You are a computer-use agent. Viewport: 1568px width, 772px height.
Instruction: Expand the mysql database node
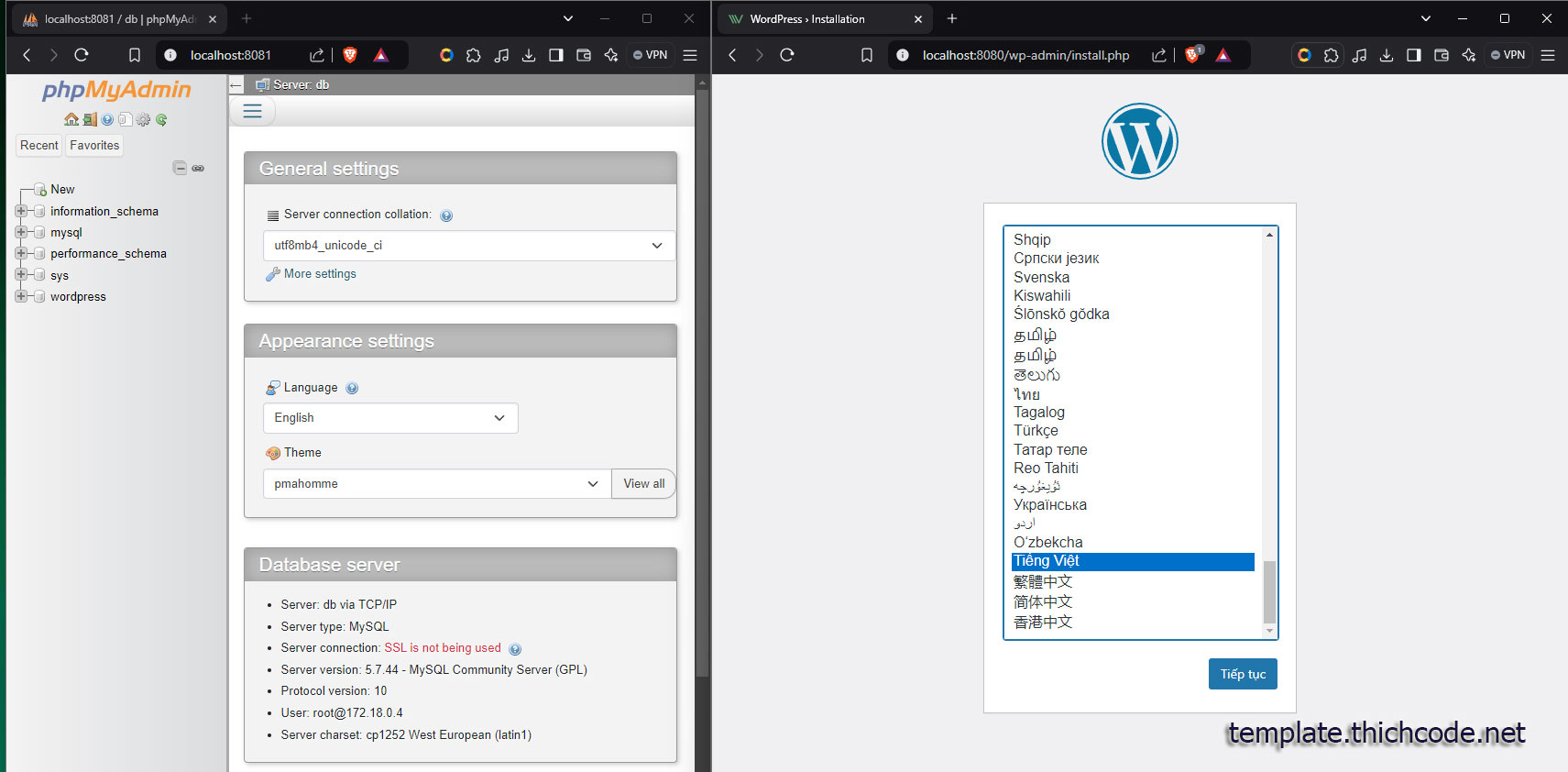point(21,232)
